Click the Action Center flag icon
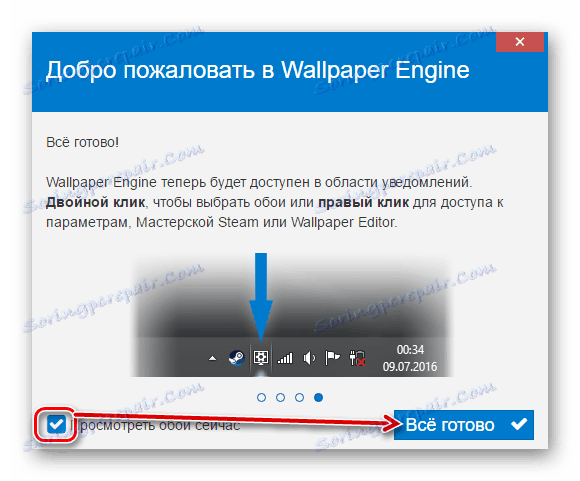Screen dimensions: 580x481 coord(332,358)
